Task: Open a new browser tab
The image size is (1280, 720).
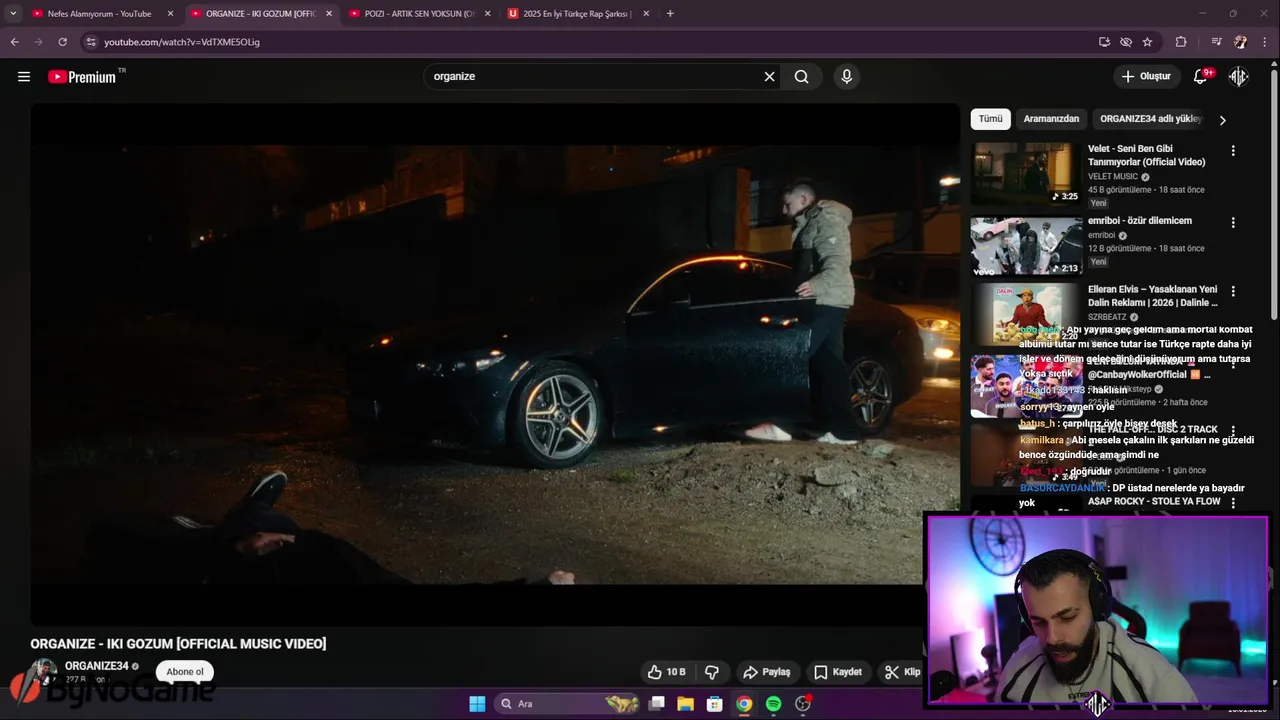Action: [670, 14]
